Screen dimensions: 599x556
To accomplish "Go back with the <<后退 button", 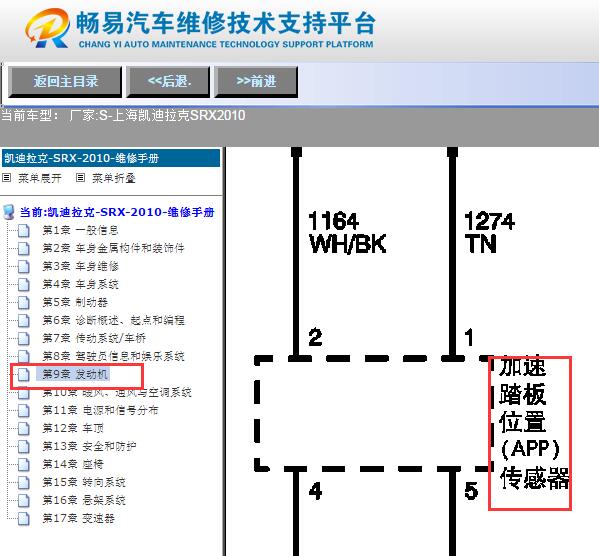I will pos(168,81).
